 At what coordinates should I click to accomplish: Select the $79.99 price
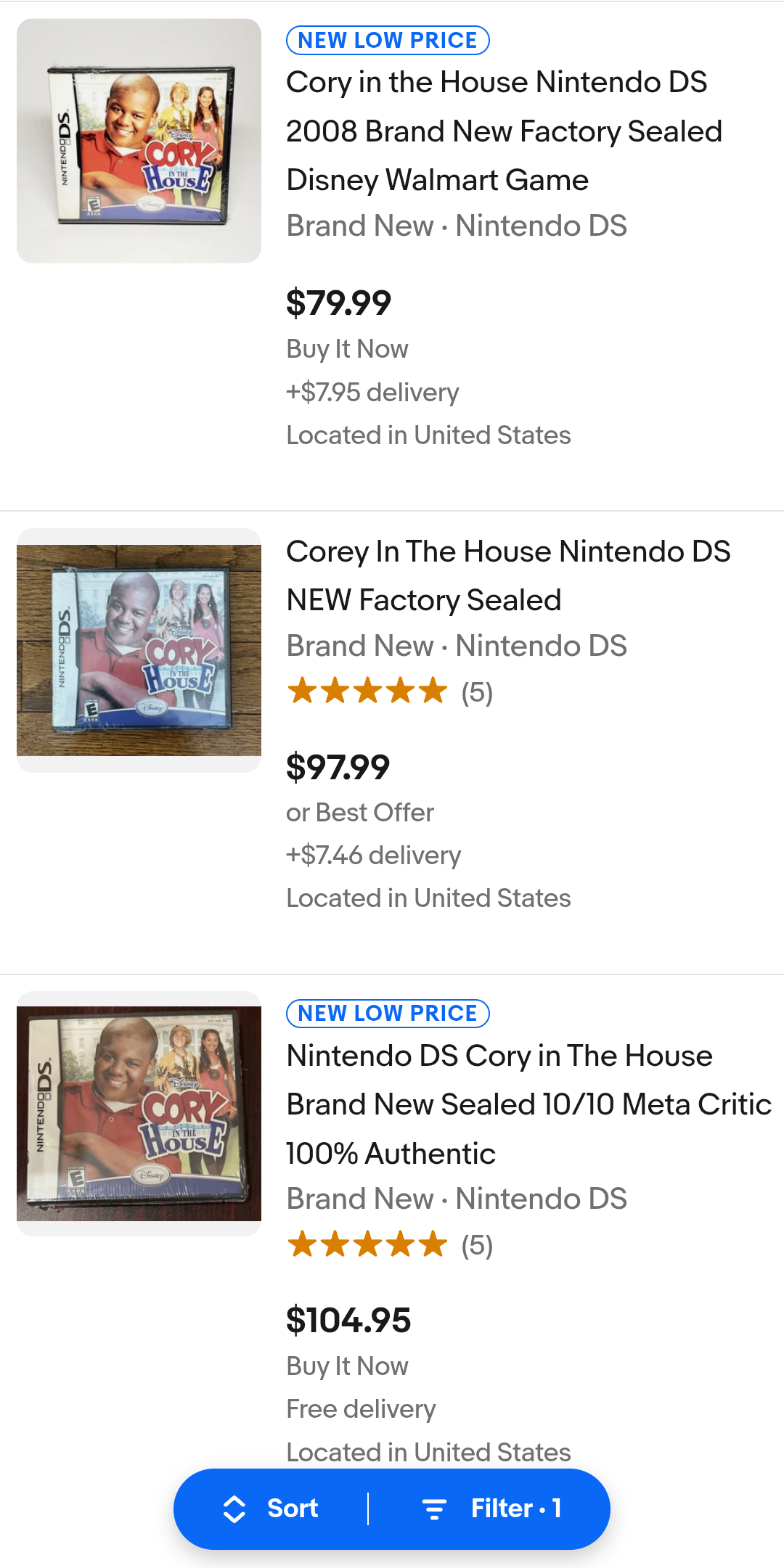pyautogui.click(x=338, y=303)
